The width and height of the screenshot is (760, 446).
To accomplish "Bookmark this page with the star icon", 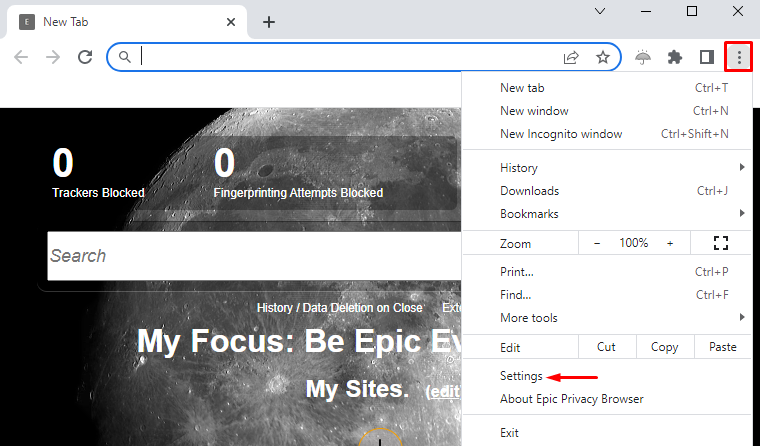I will 602,57.
